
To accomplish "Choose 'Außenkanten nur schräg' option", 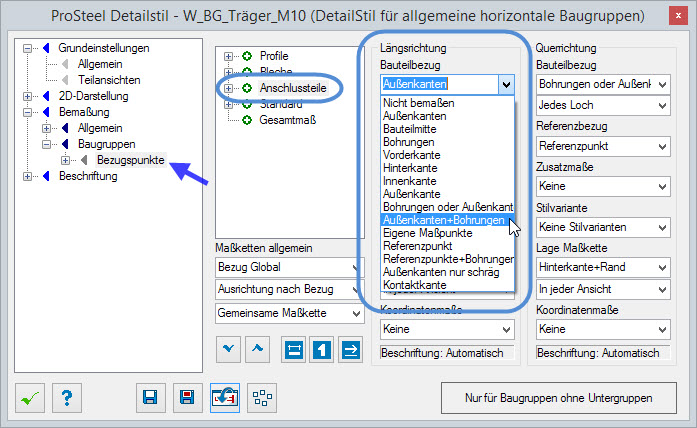I will click(448, 272).
